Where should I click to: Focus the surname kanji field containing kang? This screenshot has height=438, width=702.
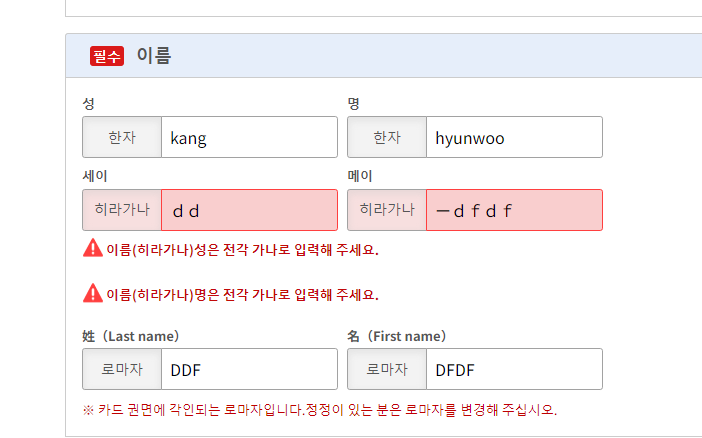click(x=249, y=137)
